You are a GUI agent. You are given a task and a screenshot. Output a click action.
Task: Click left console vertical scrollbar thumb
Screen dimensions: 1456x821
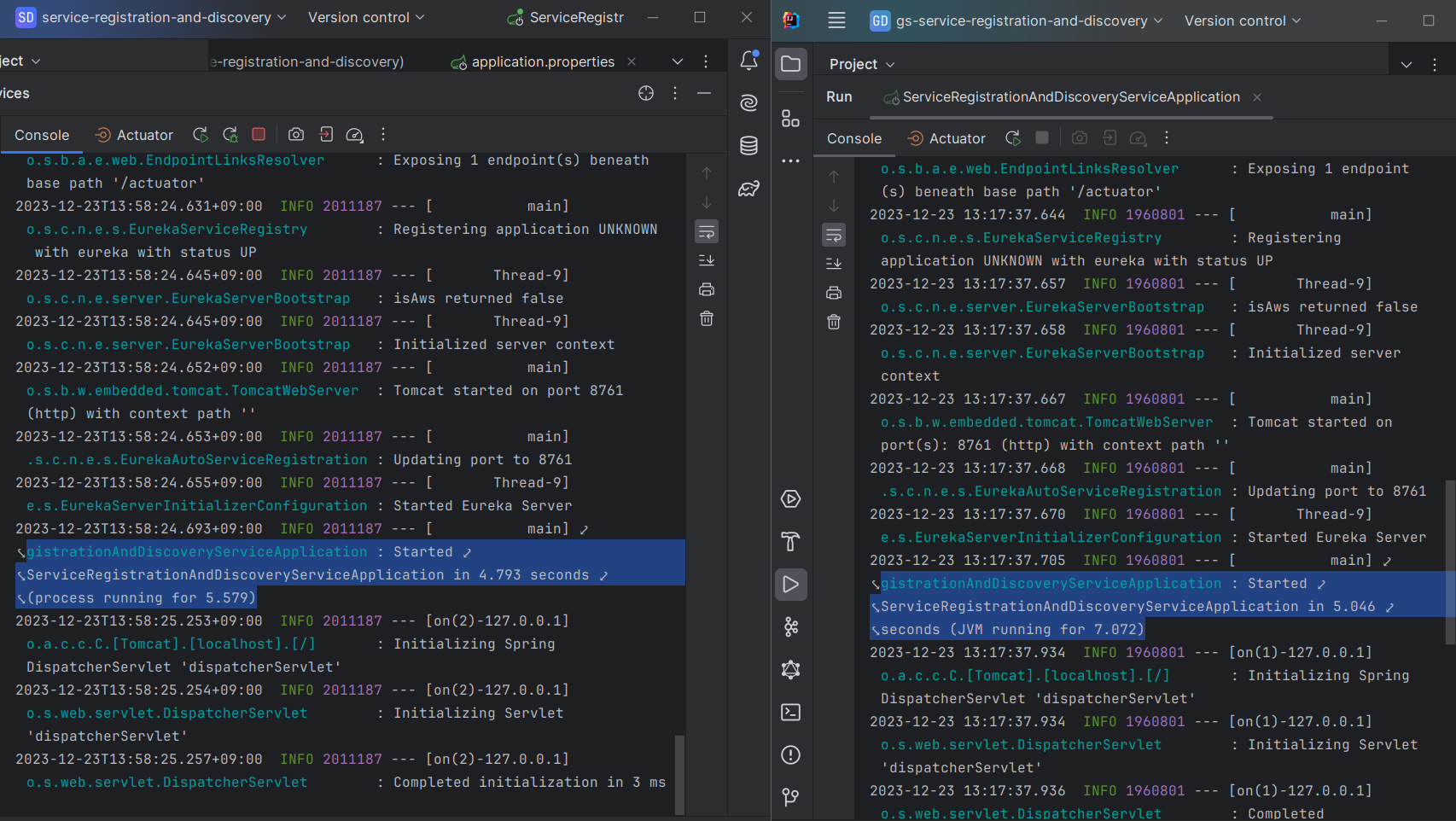coord(679,774)
